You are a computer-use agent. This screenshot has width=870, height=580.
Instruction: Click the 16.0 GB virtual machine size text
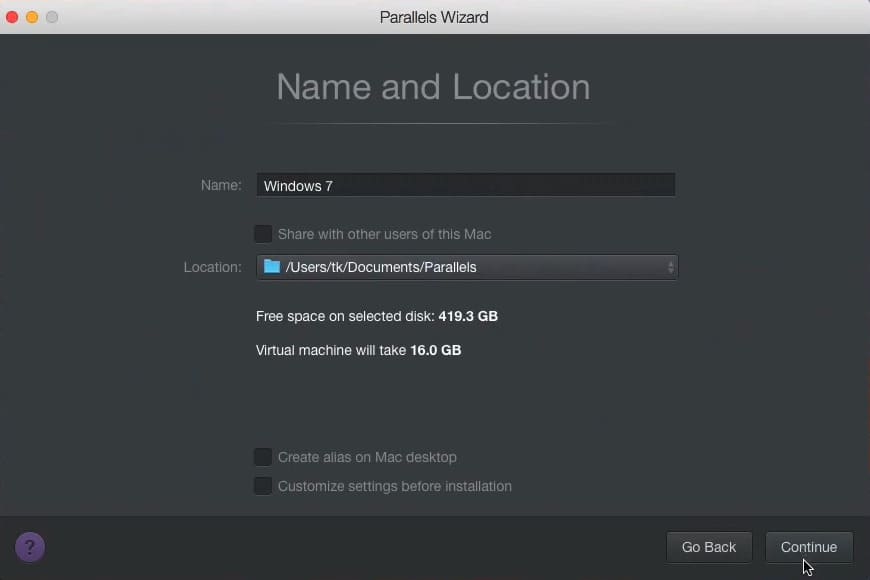point(436,350)
